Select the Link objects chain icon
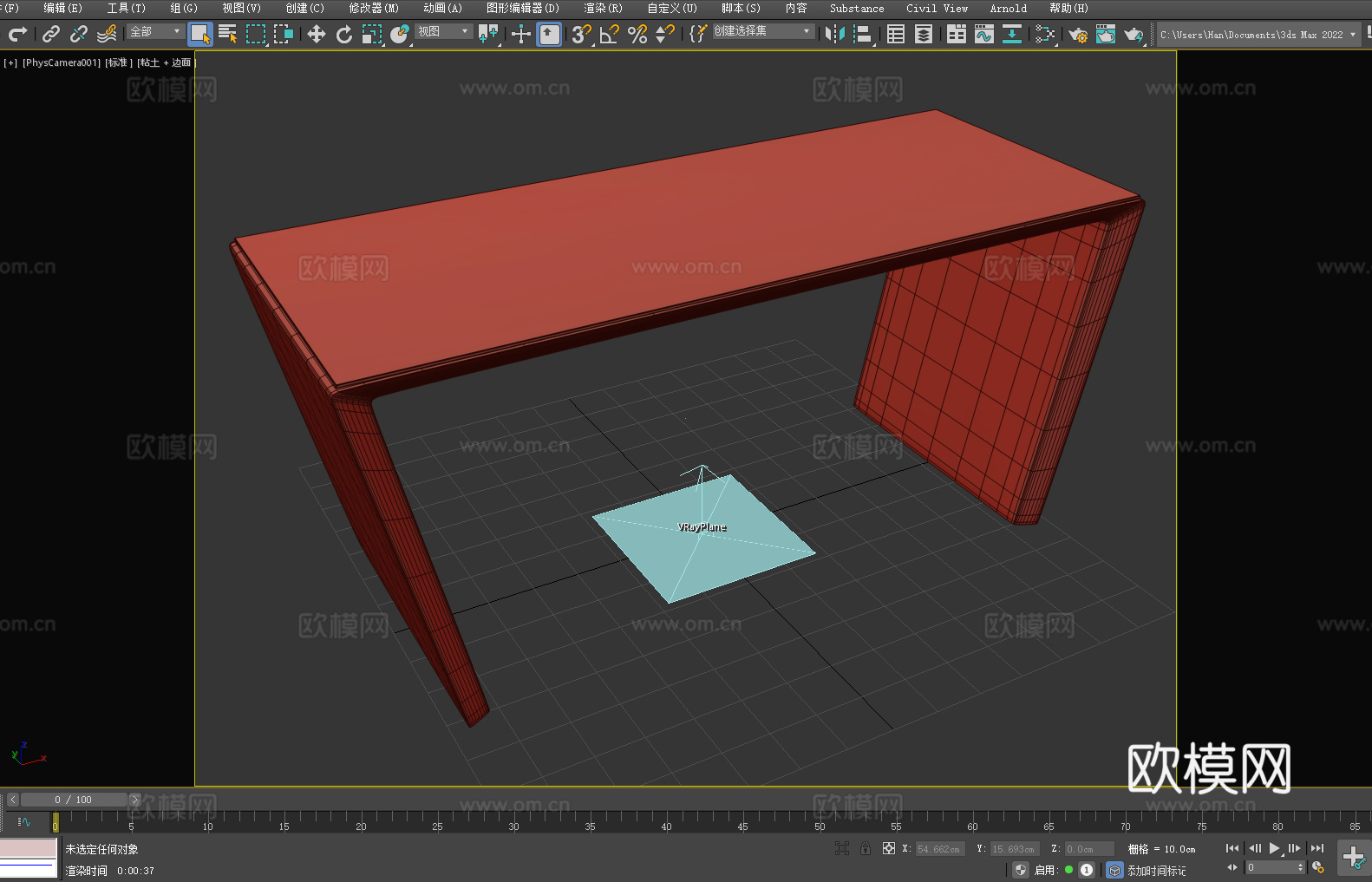The width and height of the screenshot is (1372, 882). click(51, 34)
